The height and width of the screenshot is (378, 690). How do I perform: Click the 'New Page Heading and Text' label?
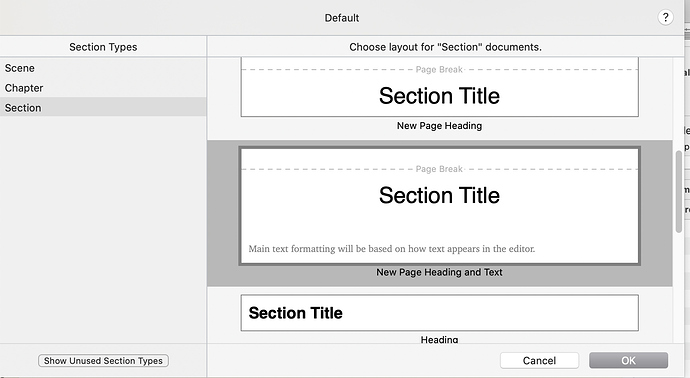click(439, 272)
